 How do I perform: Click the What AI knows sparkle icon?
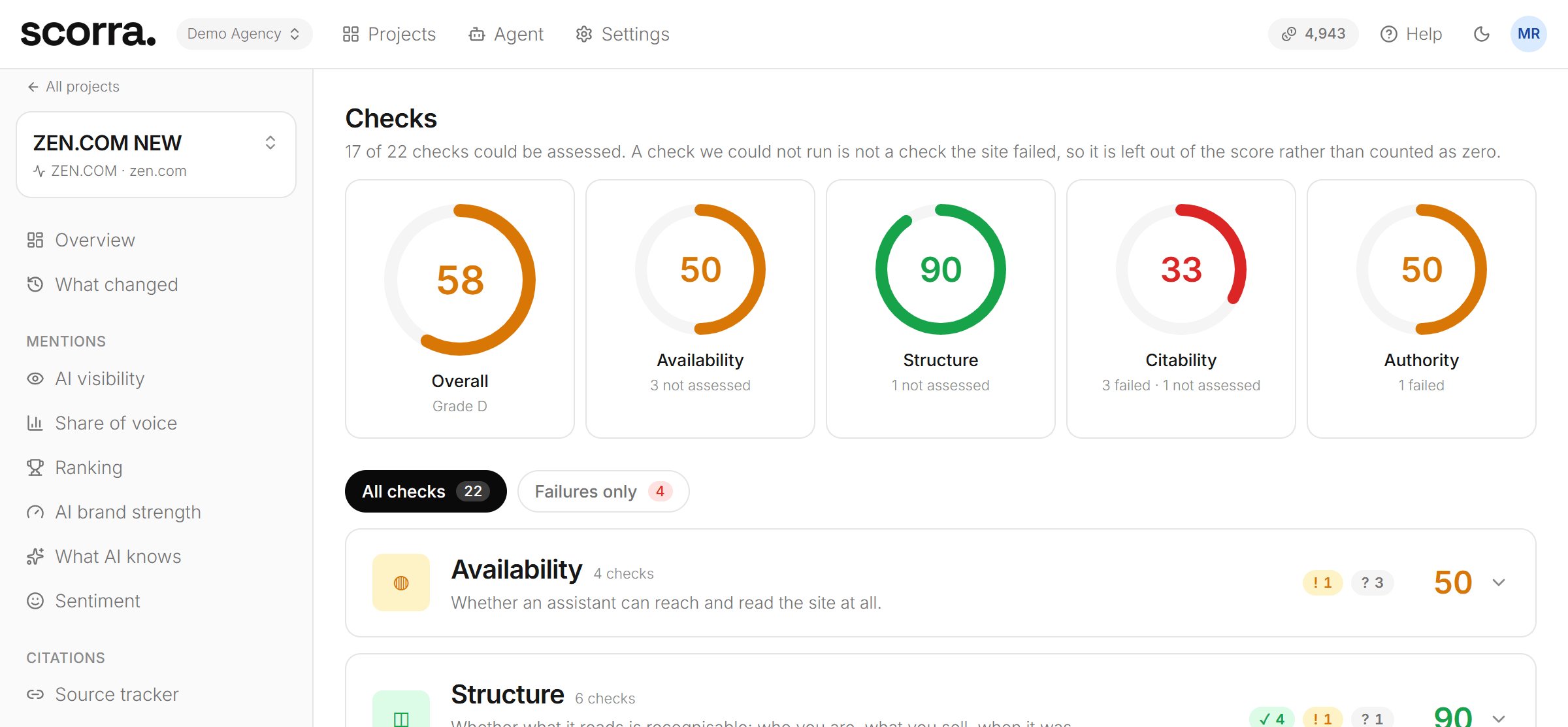click(x=35, y=556)
